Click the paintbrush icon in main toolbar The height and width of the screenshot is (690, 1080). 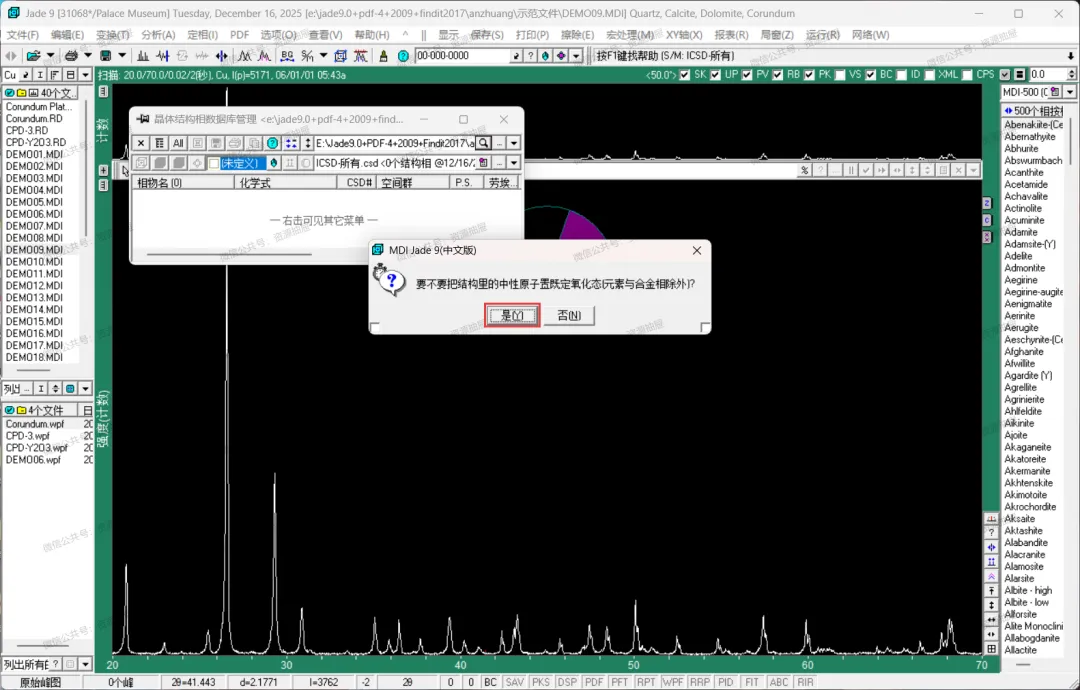pyautogui.click(x=384, y=56)
